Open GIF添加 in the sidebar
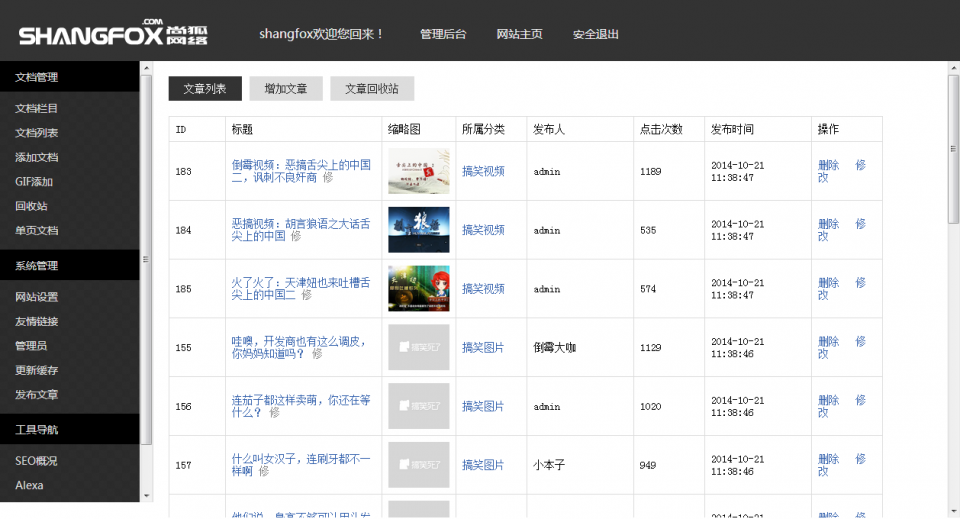The height and width of the screenshot is (519, 960). coord(34,182)
